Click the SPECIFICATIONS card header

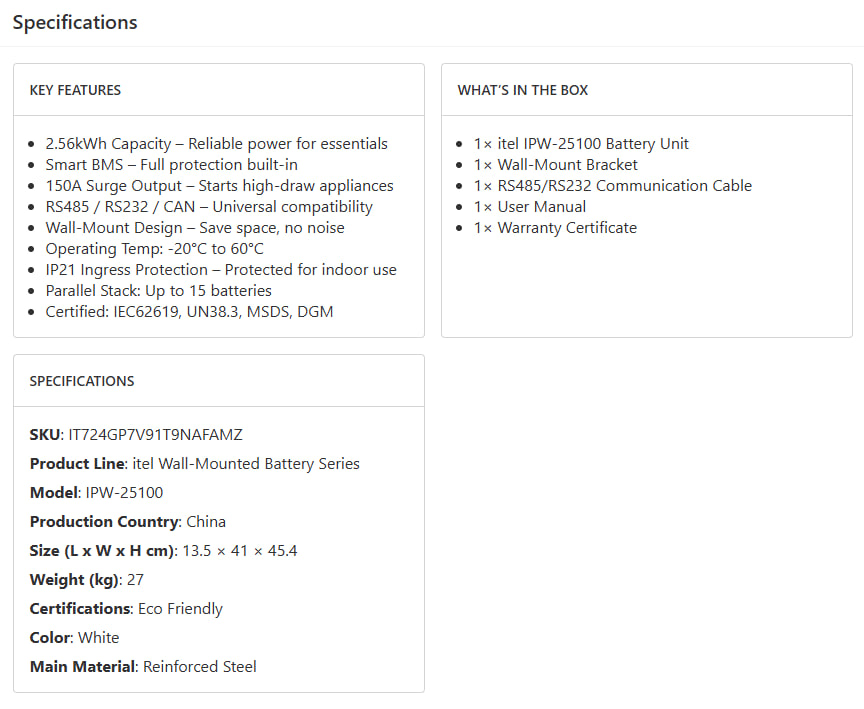(x=82, y=381)
